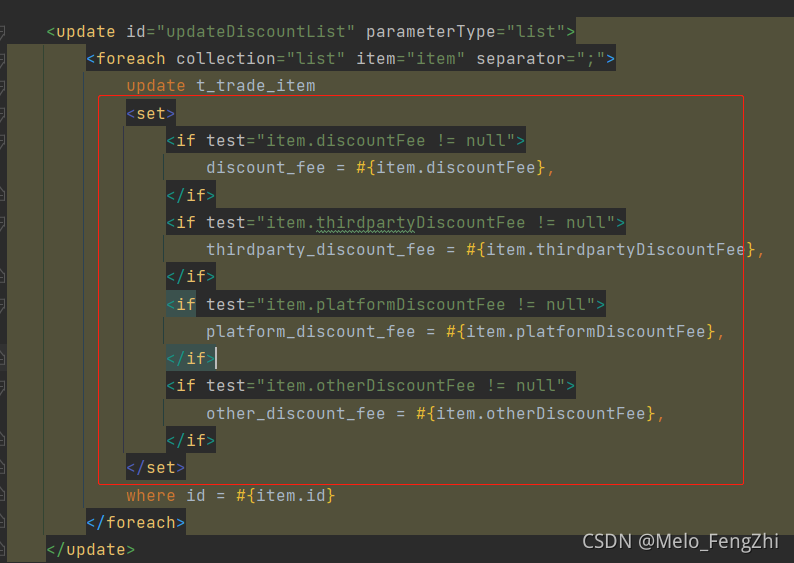794x563 pixels.
Task: Click the test="item.discountFee != null" condition
Action: pyautogui.click(x=361, y=140)
